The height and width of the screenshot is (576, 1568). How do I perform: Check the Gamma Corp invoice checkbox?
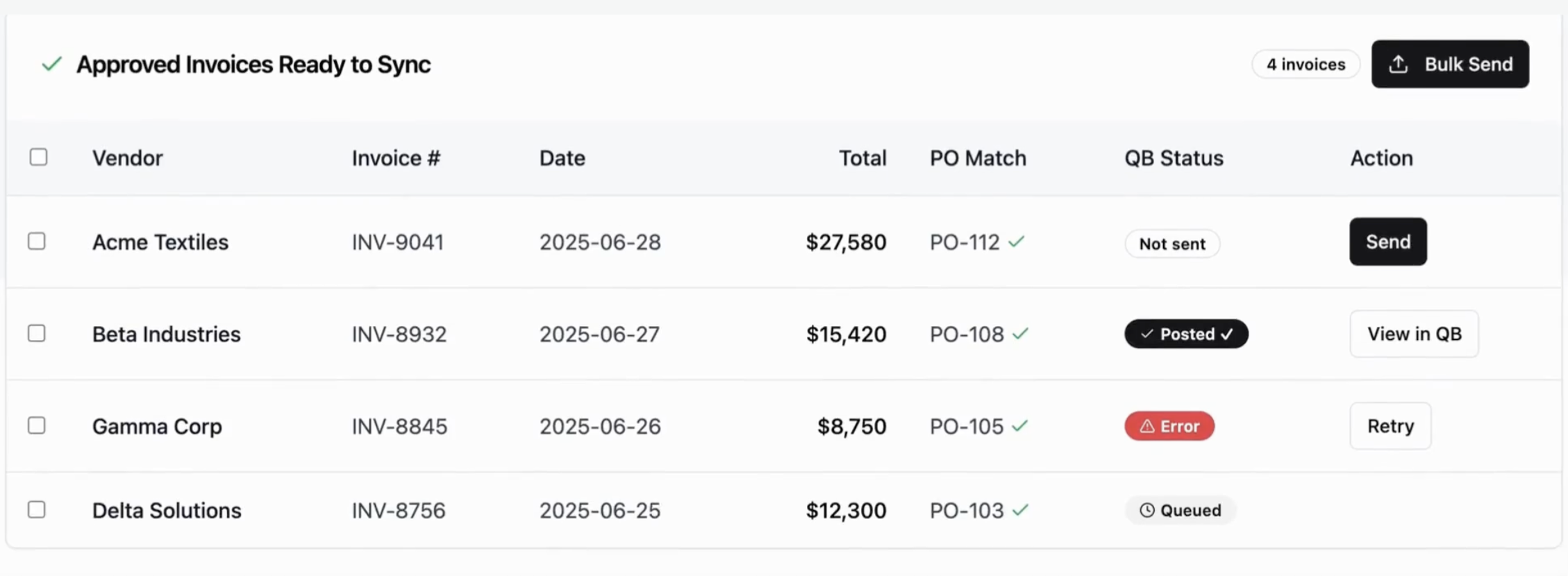(37, 425)
